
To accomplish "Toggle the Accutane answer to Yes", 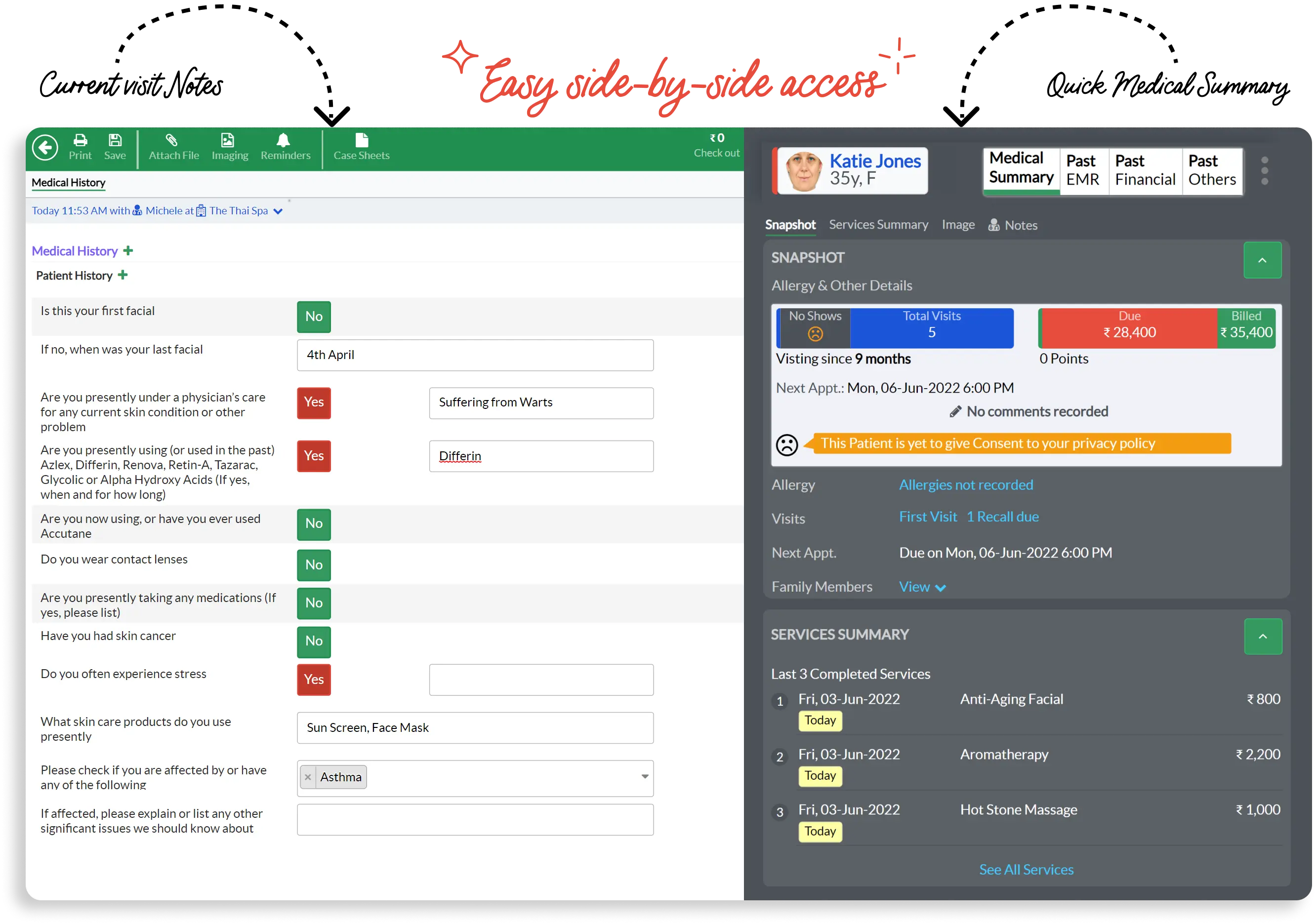I will coord(314,522).
